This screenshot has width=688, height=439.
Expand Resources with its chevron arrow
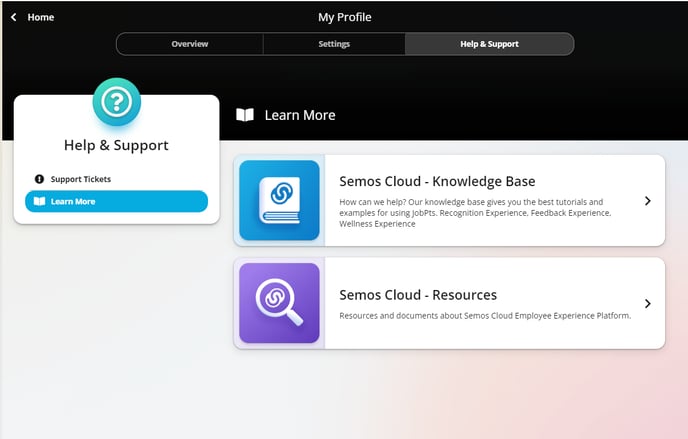pyautogui.click(x=648, y=303)
